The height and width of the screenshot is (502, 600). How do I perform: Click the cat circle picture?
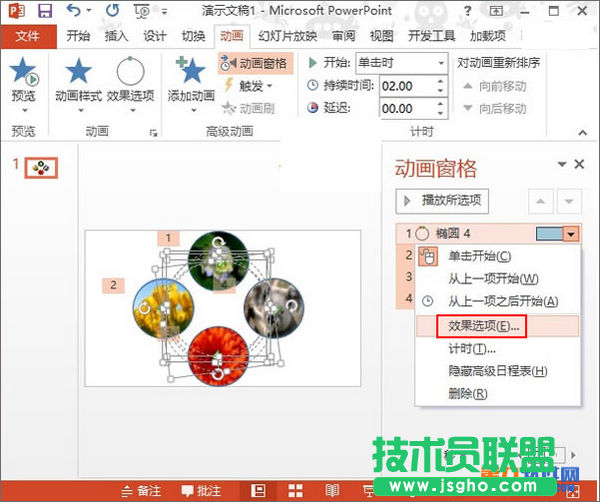[x=274, y=308]
